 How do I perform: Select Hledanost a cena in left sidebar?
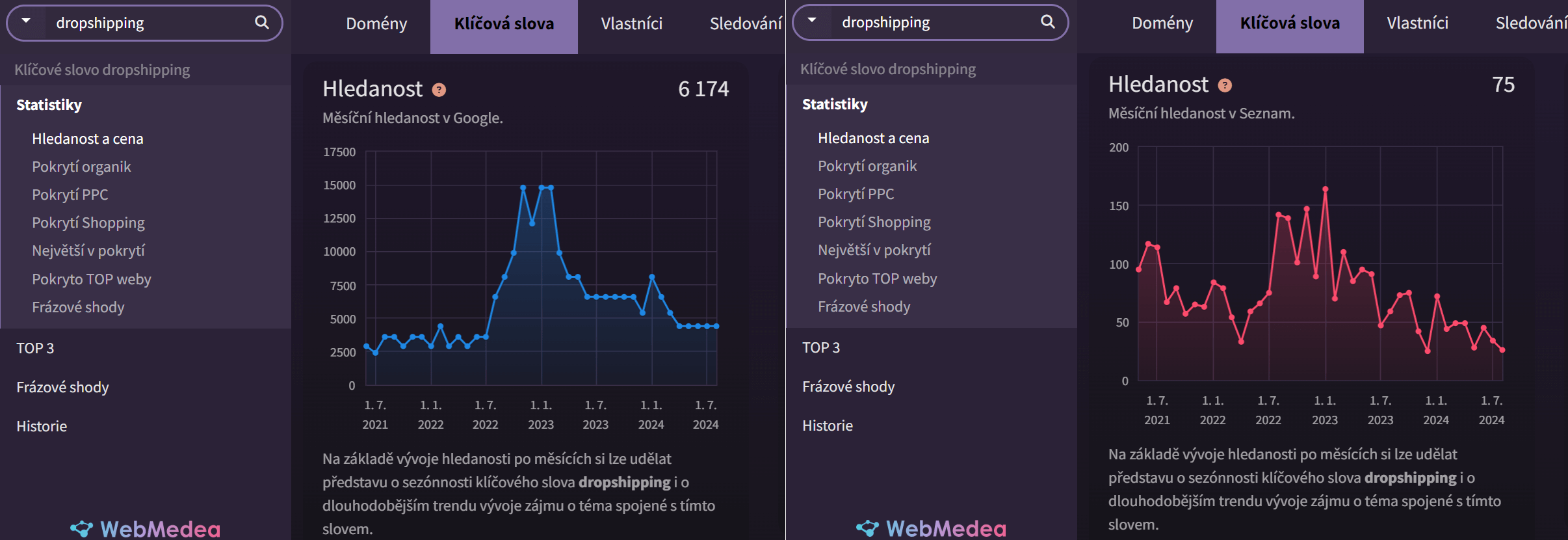(88, 139)
